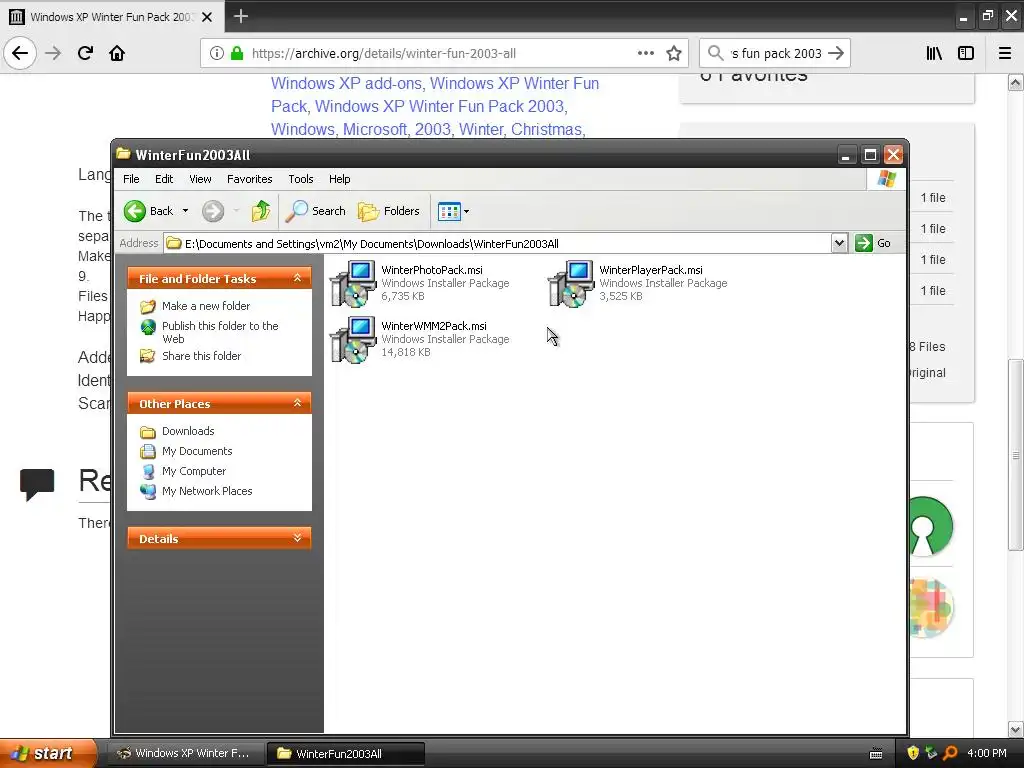Click search go arrow in search box
This screenshot has height=768, width=1024.
click(x=836, y=53)
